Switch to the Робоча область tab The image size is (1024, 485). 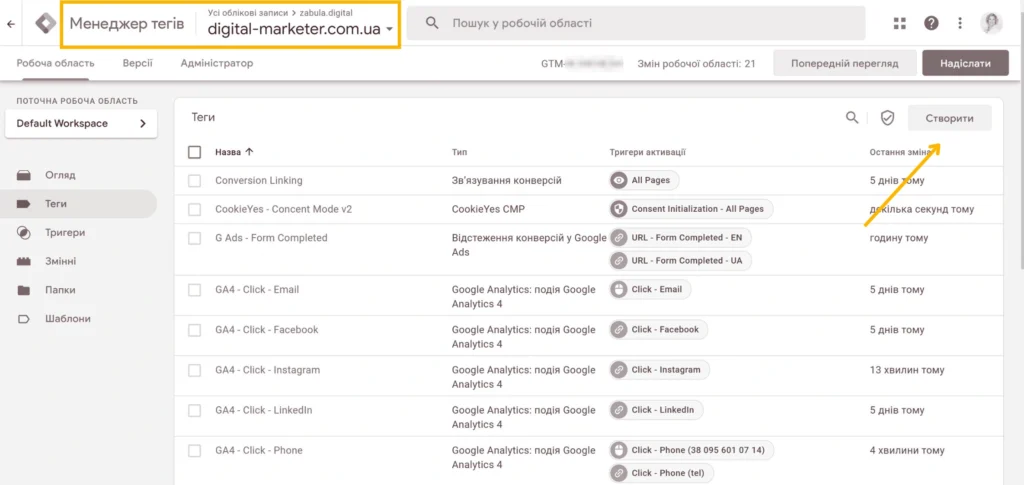click(x=56, y=63)
